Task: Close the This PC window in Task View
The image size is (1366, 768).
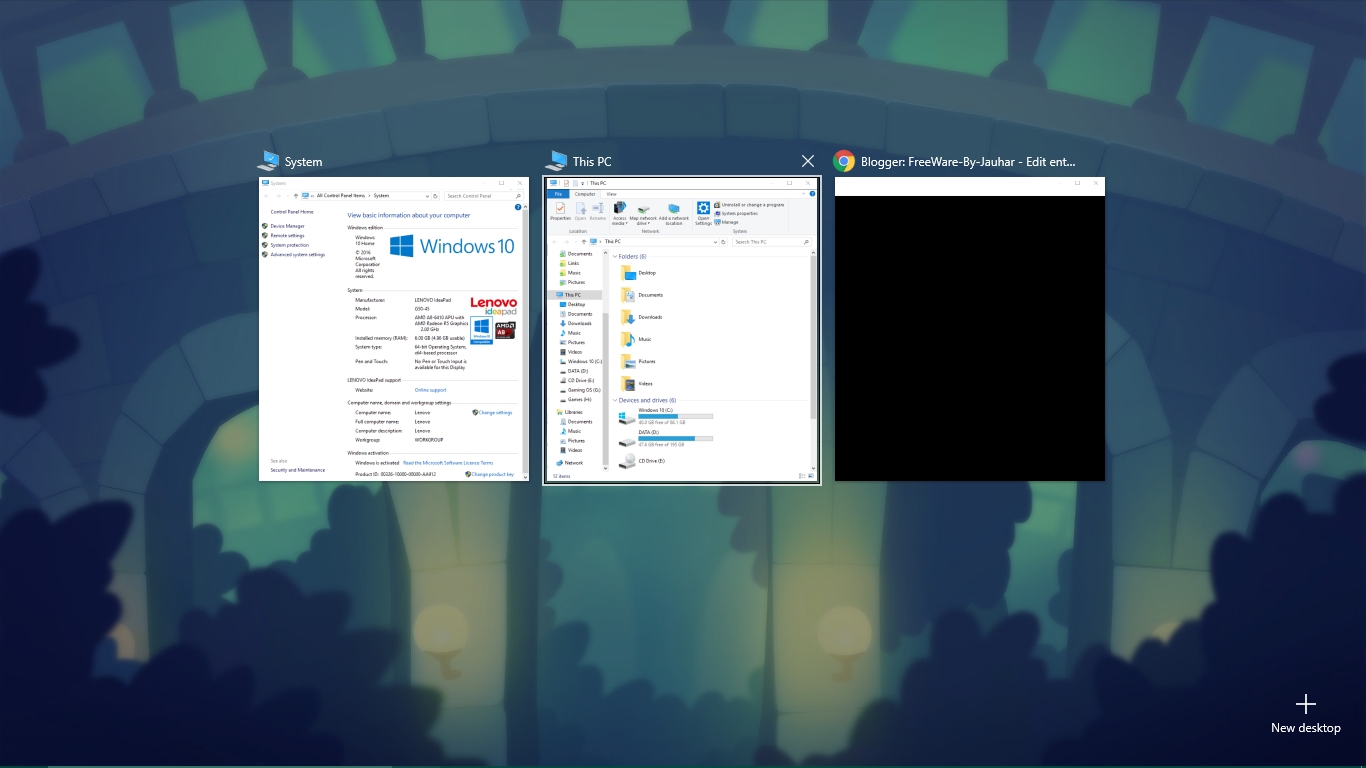Action: tap(808, 161)
